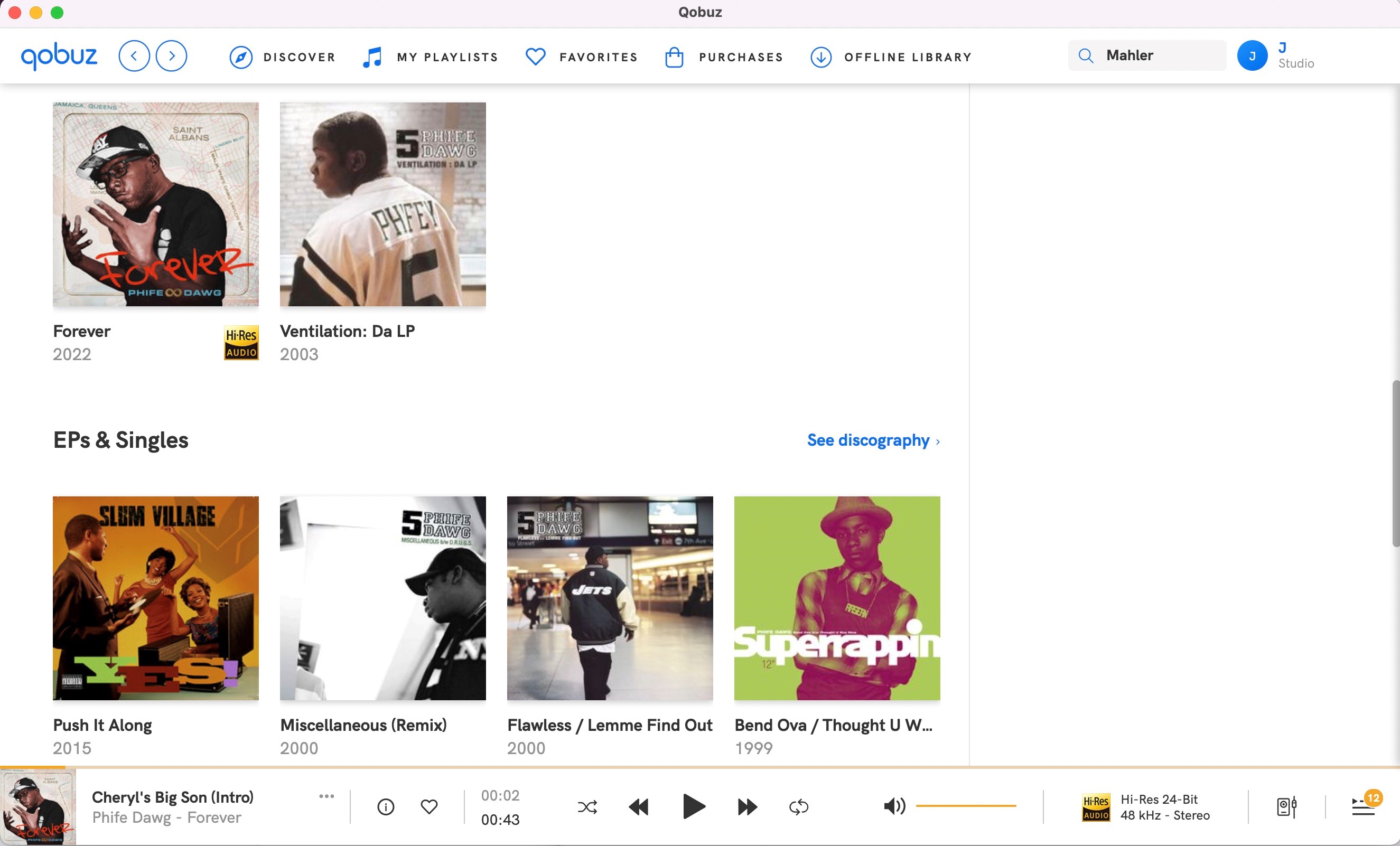The width and height of the screenshot is (1400, 846).
Task: Toggle the repeat/loop icon
Action: (799, 807)
